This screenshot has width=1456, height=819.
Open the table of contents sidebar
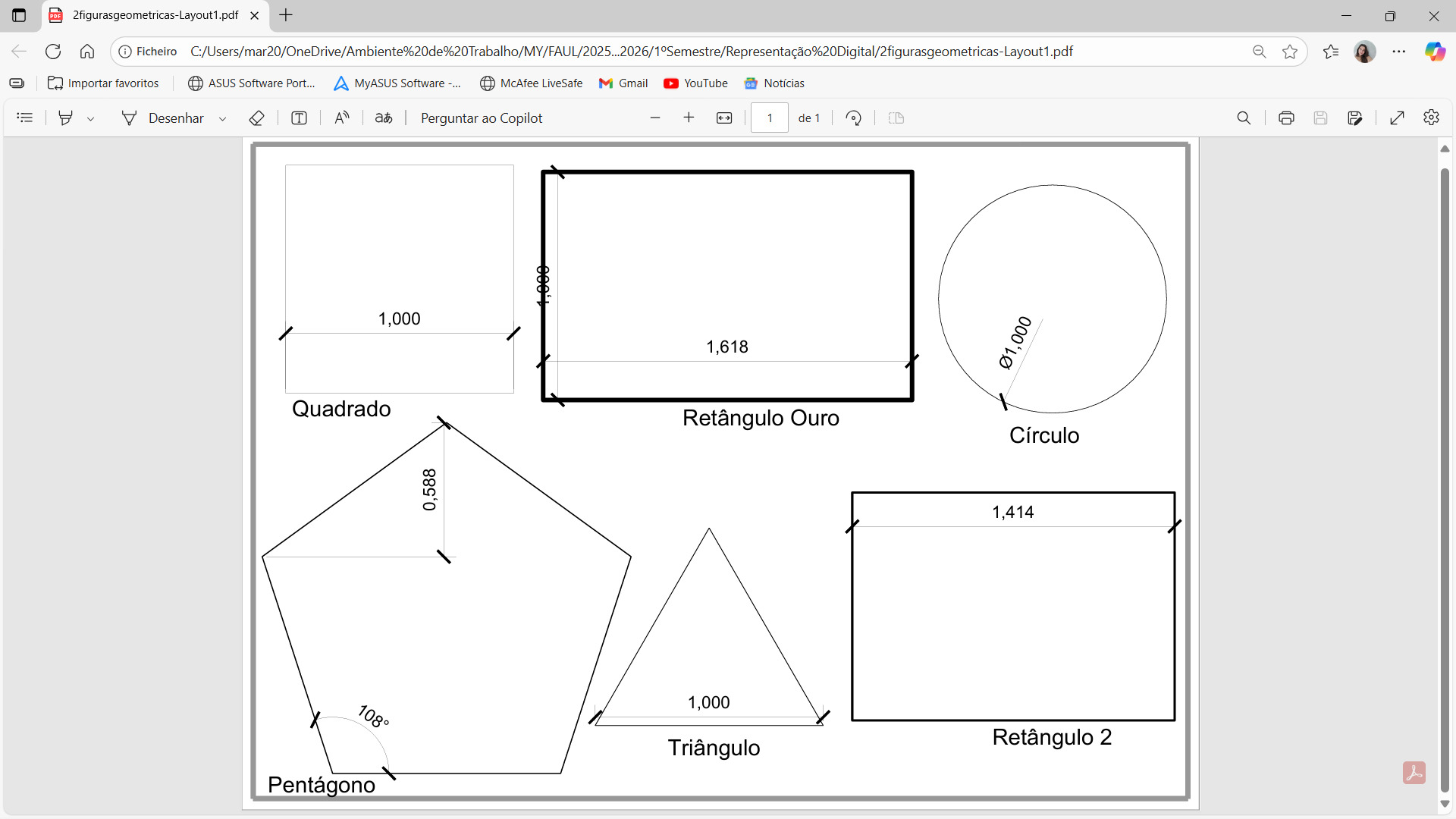point(25,118)
